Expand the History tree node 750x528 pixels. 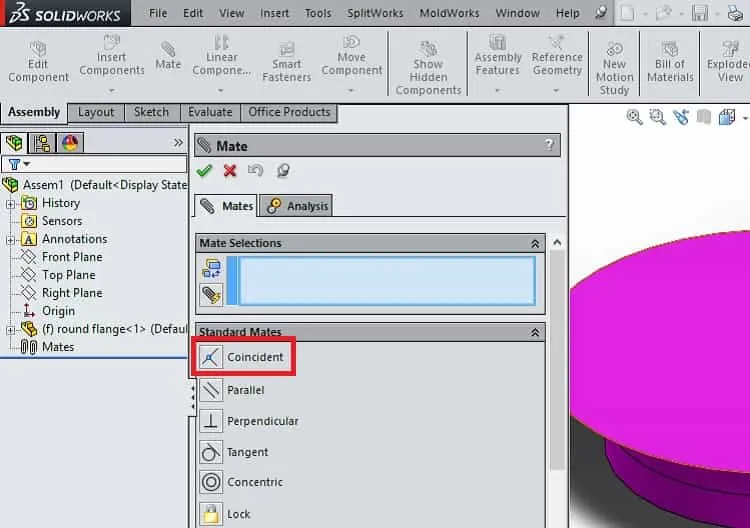tap(10, 204)
